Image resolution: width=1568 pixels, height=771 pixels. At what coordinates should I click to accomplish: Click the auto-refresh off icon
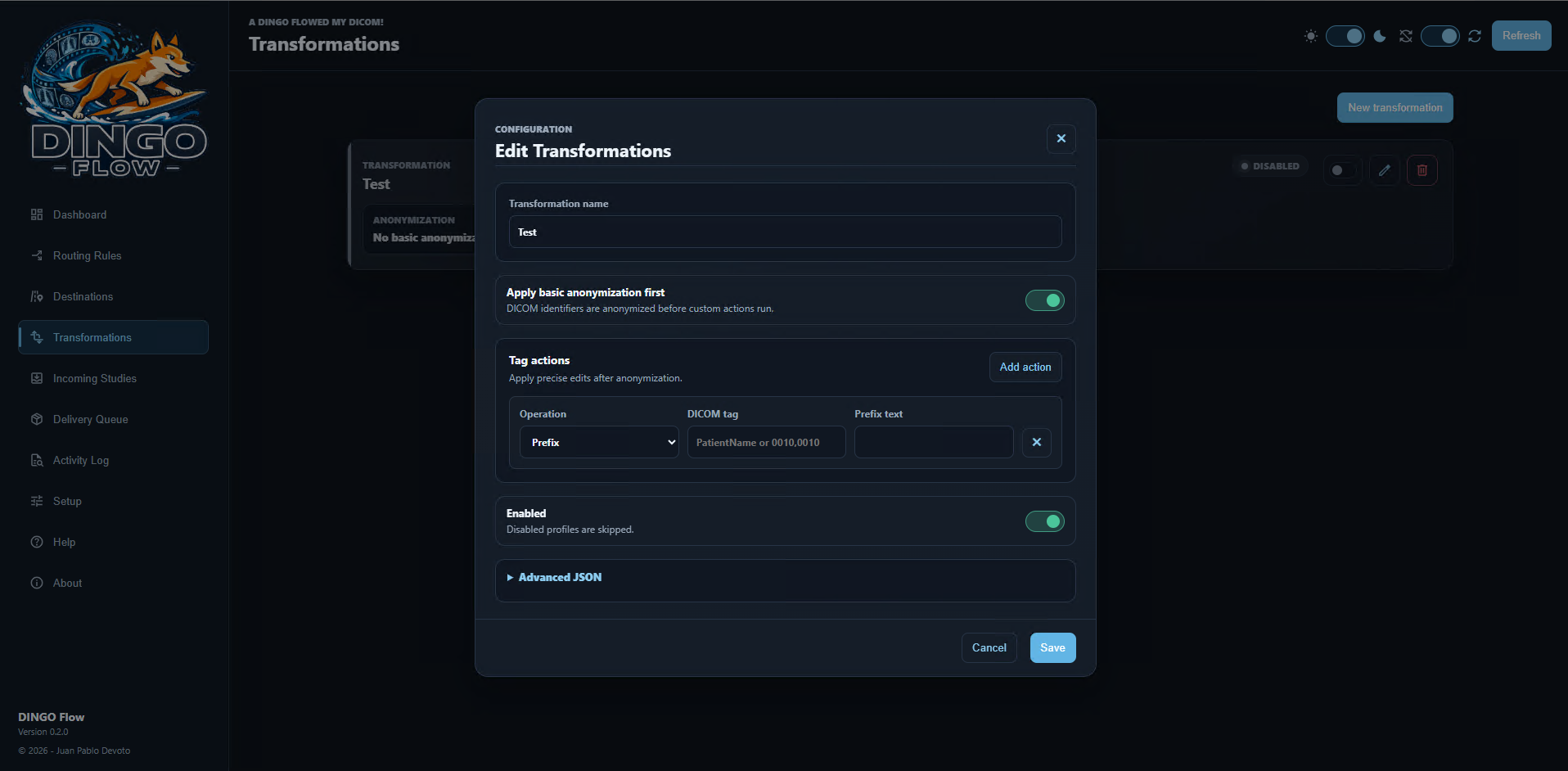1406,36
